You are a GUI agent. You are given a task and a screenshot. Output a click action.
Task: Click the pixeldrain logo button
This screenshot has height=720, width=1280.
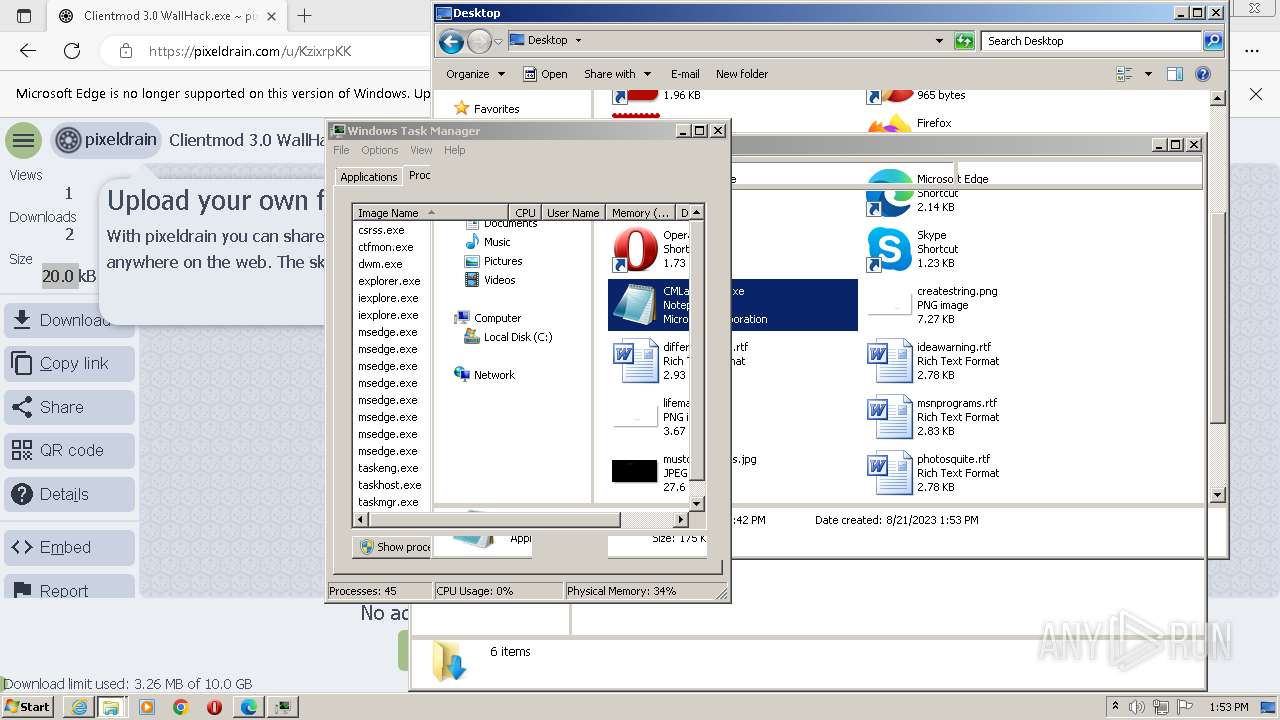[106, 140]
